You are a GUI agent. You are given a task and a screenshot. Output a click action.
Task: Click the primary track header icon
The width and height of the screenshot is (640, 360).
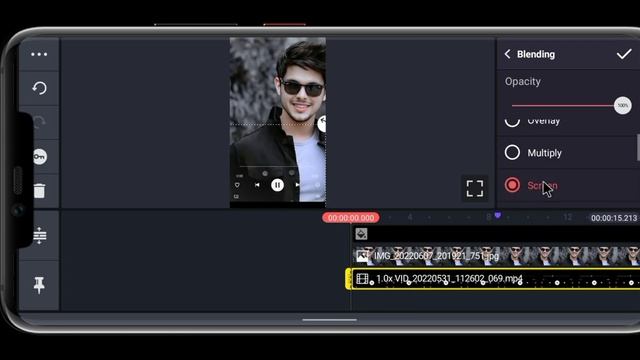(x=361, y=234)
